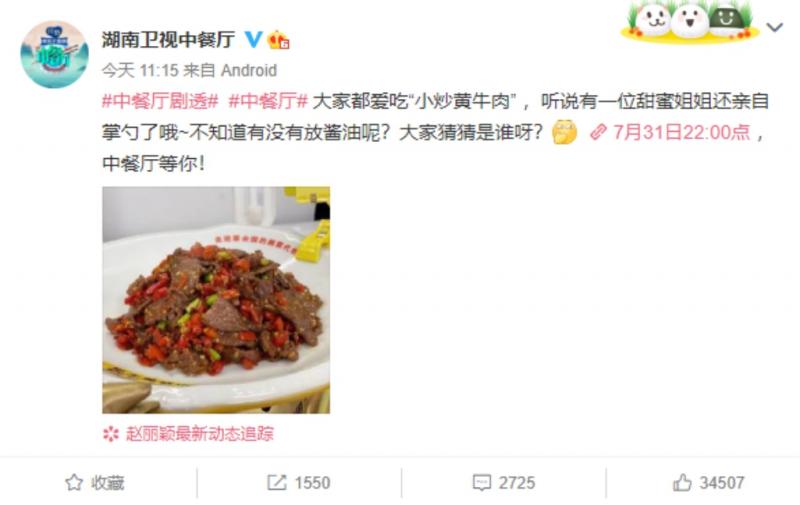
Task: Click the Android source label
Action: [249, 70]
